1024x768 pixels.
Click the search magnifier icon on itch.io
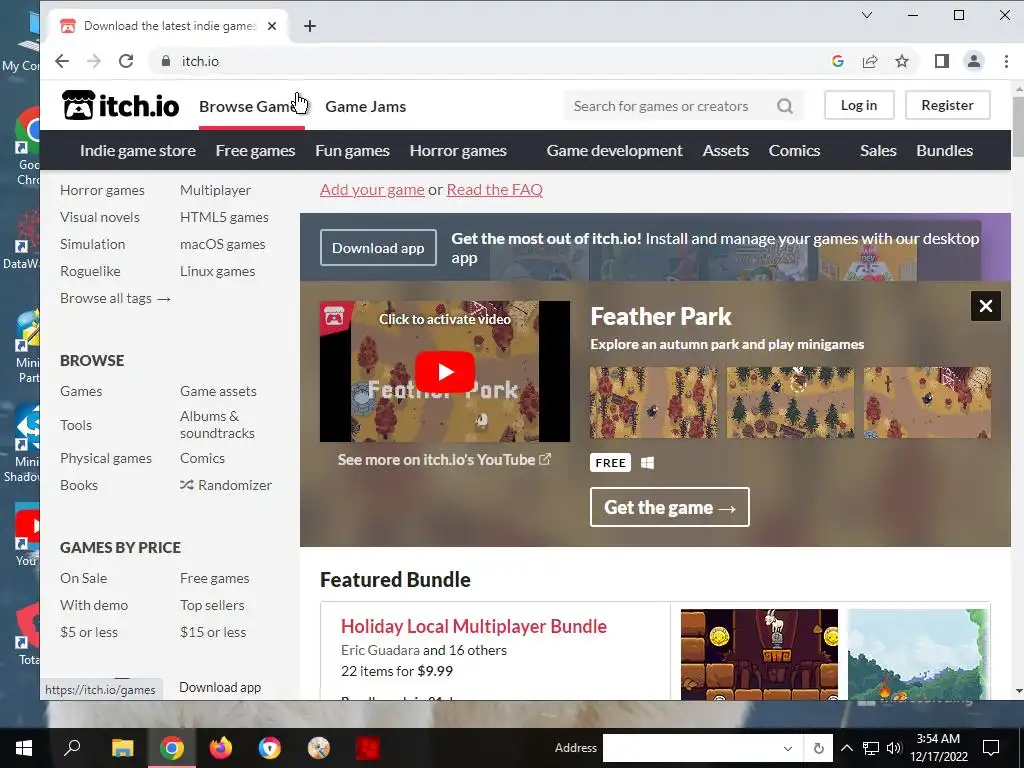pos(785,106)
